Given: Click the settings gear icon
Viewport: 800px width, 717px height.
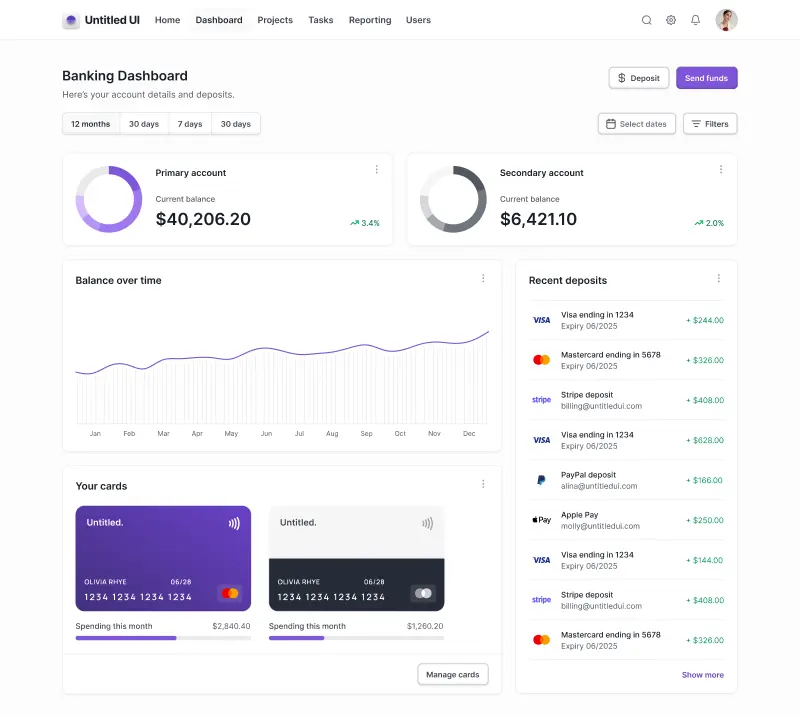Looking at the screenshot, I should tap(671, 19).
